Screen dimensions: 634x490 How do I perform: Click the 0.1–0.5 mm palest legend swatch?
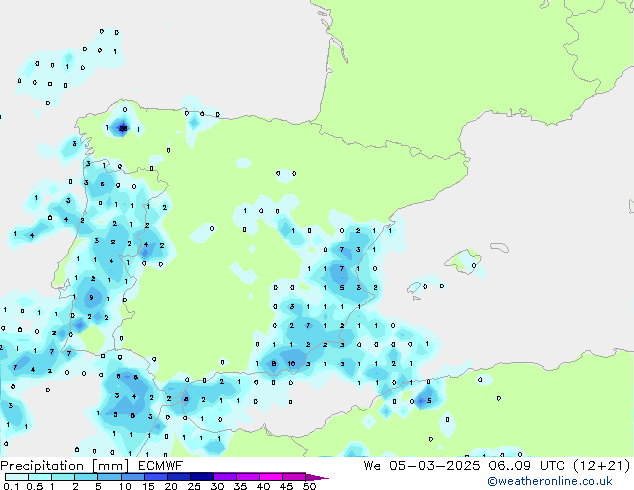click(17, 477)
